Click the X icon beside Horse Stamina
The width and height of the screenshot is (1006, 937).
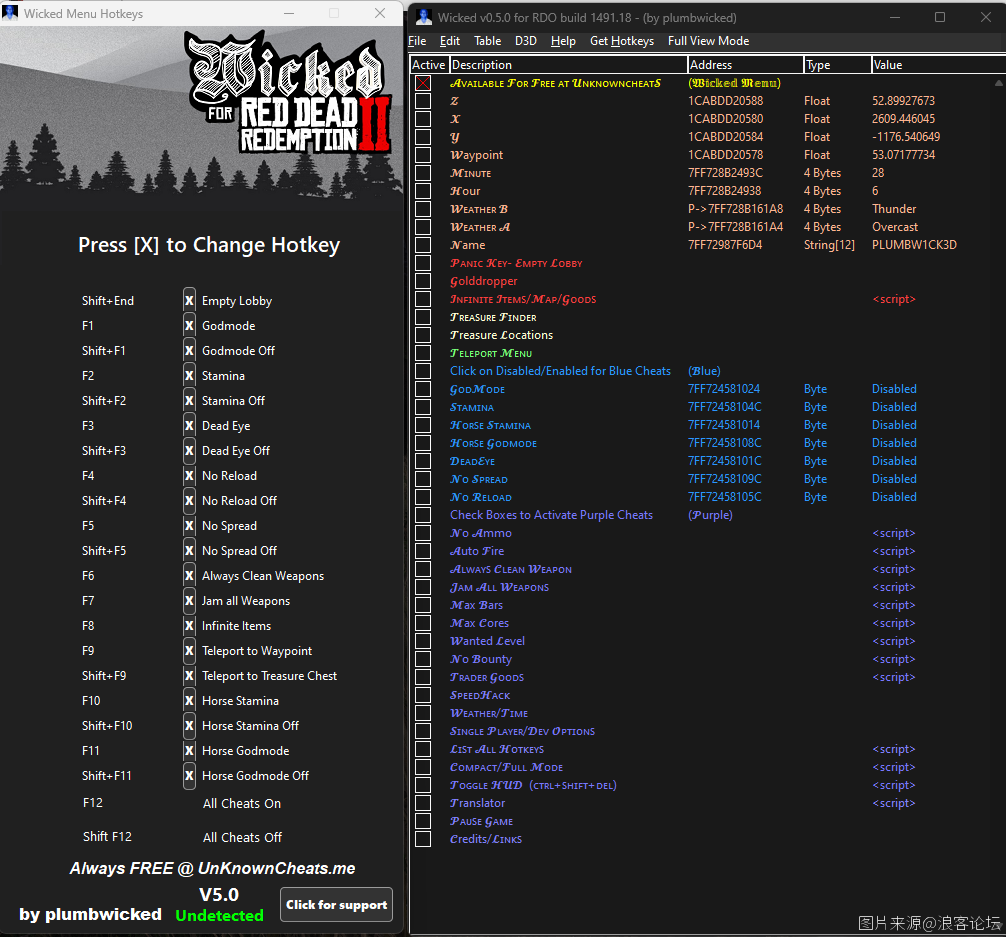pos(189,701)
